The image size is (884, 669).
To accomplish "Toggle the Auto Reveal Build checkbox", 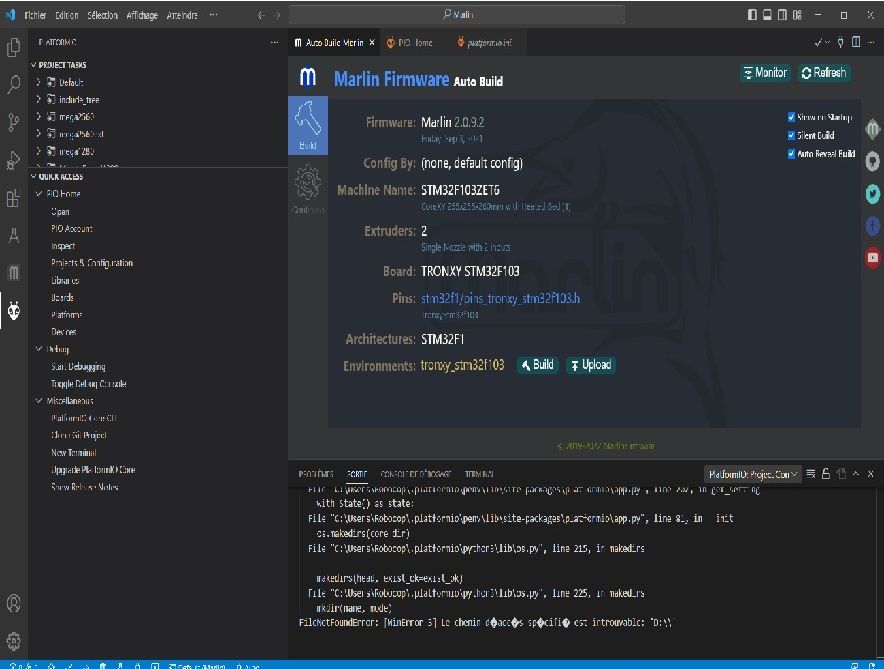I will pyautogui.click(x=791, y=154).
